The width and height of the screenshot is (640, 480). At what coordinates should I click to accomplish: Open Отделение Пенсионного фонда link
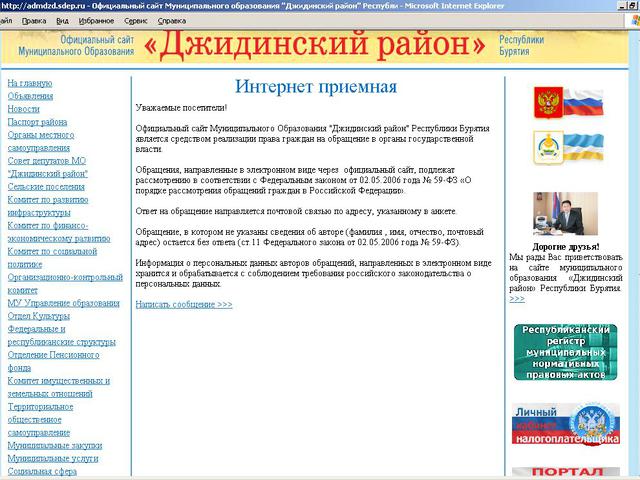click(53, 361)
